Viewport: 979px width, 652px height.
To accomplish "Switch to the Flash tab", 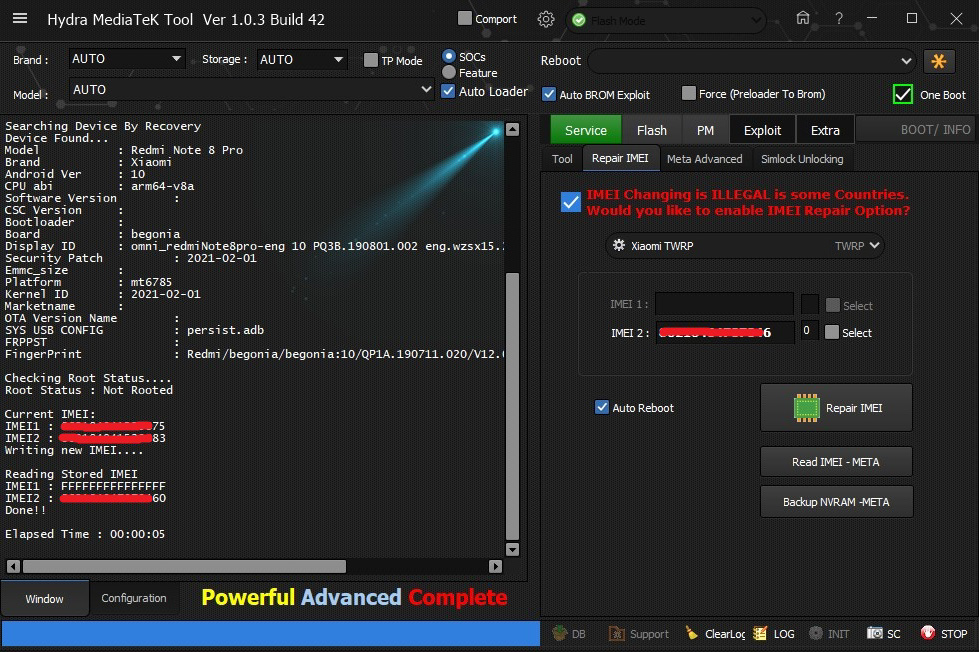I will point(651,130).
